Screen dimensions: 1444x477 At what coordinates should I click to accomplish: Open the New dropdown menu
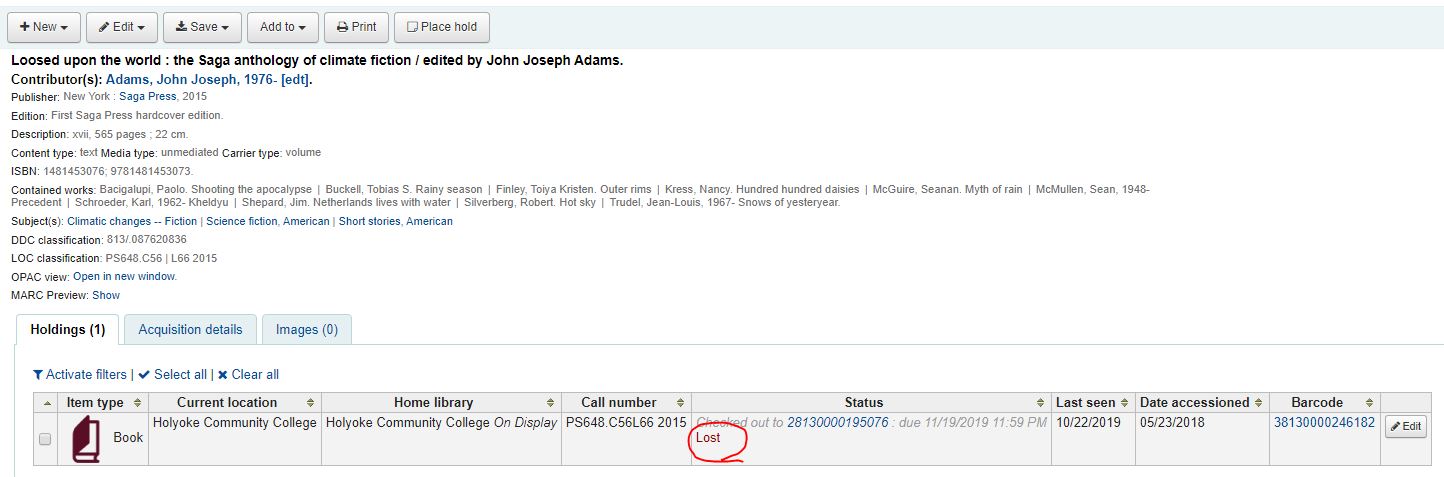[43, 27]
